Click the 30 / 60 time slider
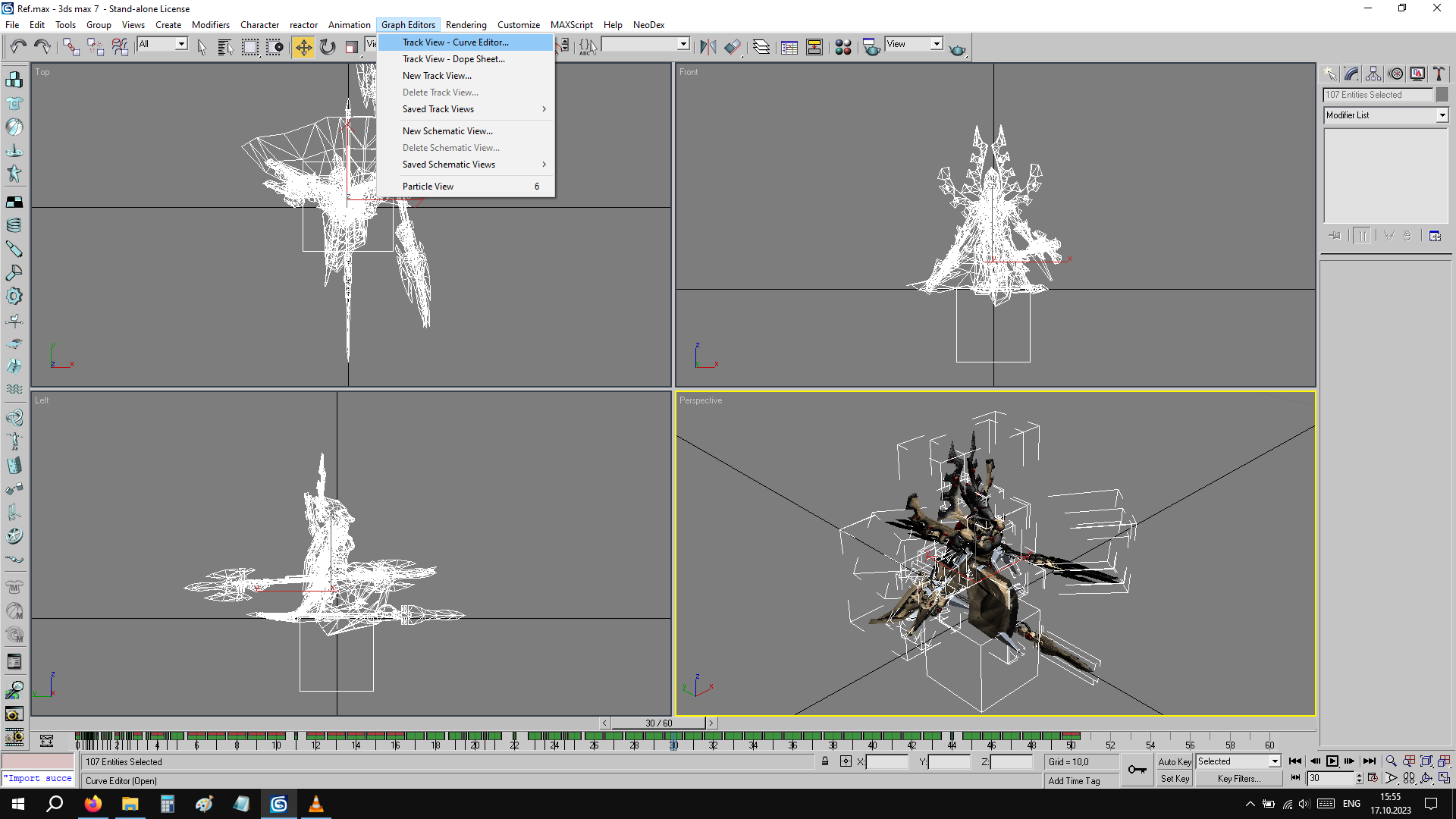 658,723
